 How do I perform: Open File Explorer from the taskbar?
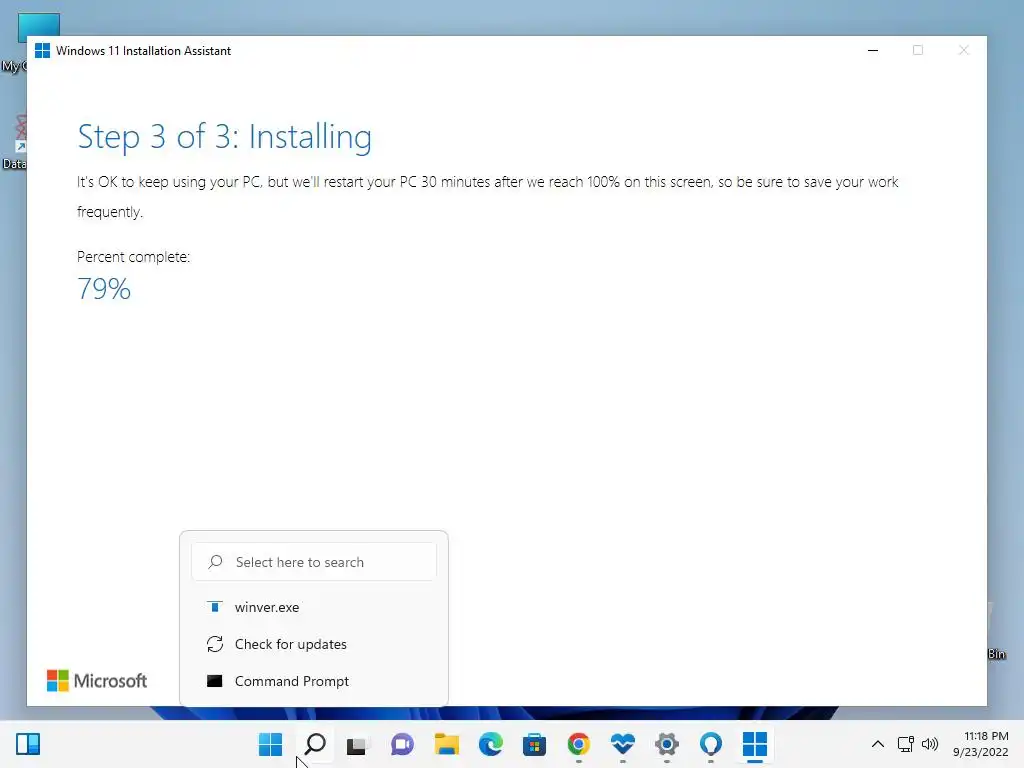447,744
